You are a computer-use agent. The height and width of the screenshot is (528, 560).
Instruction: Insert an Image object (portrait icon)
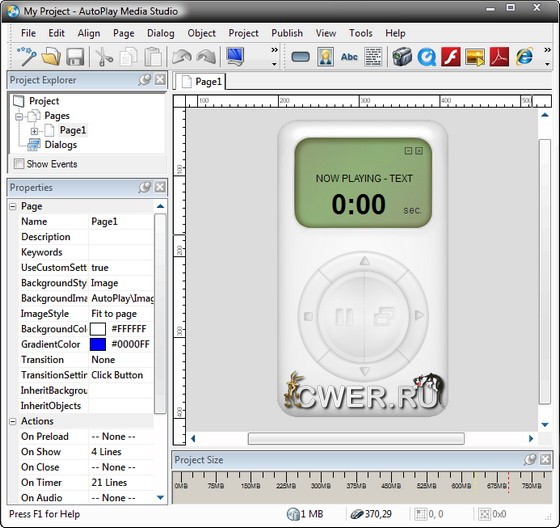[x=325, y=56]
